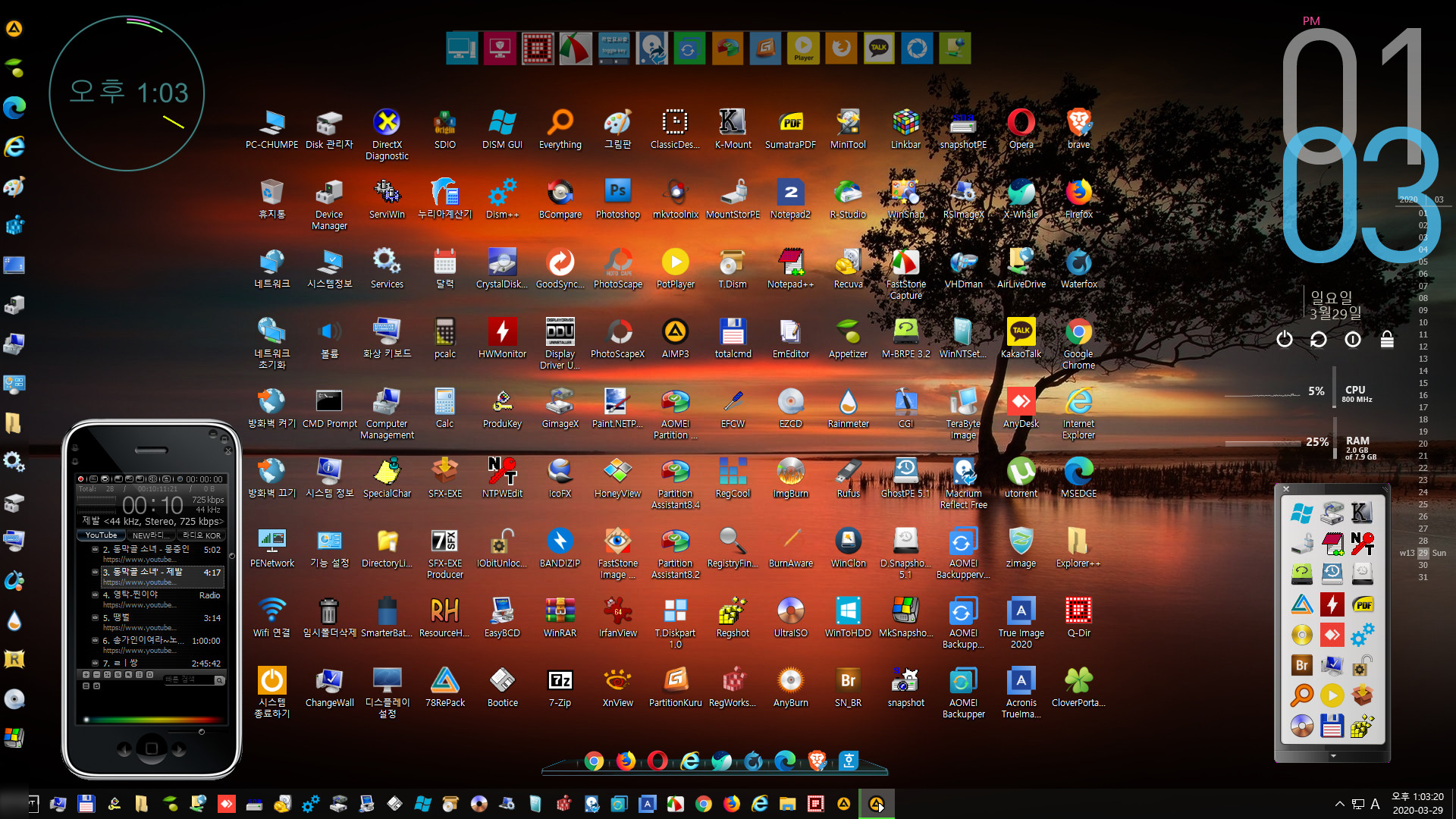Launch Photoshop from the desktop
Image resolution: width=1456 pixels, height=819 pixels.
pyautogui.click(x=617, y=199)
